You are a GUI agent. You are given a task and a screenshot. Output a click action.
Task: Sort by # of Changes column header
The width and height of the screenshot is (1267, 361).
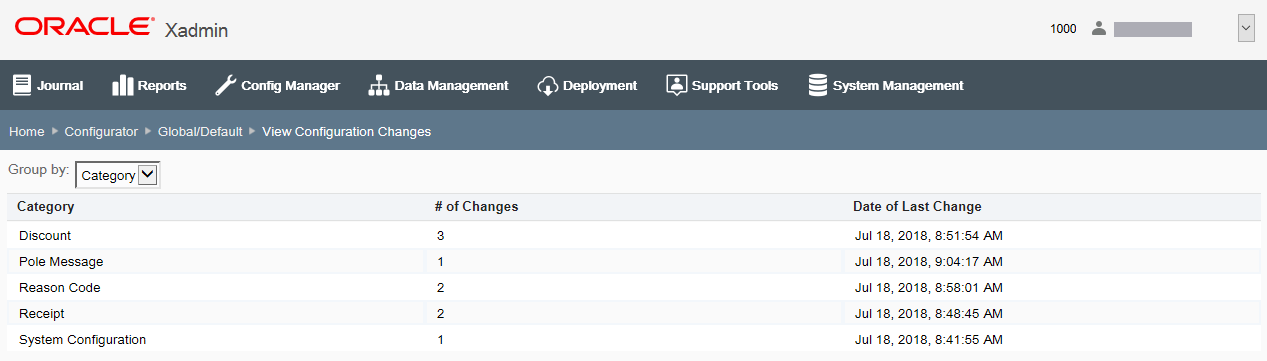click(476, 207)
